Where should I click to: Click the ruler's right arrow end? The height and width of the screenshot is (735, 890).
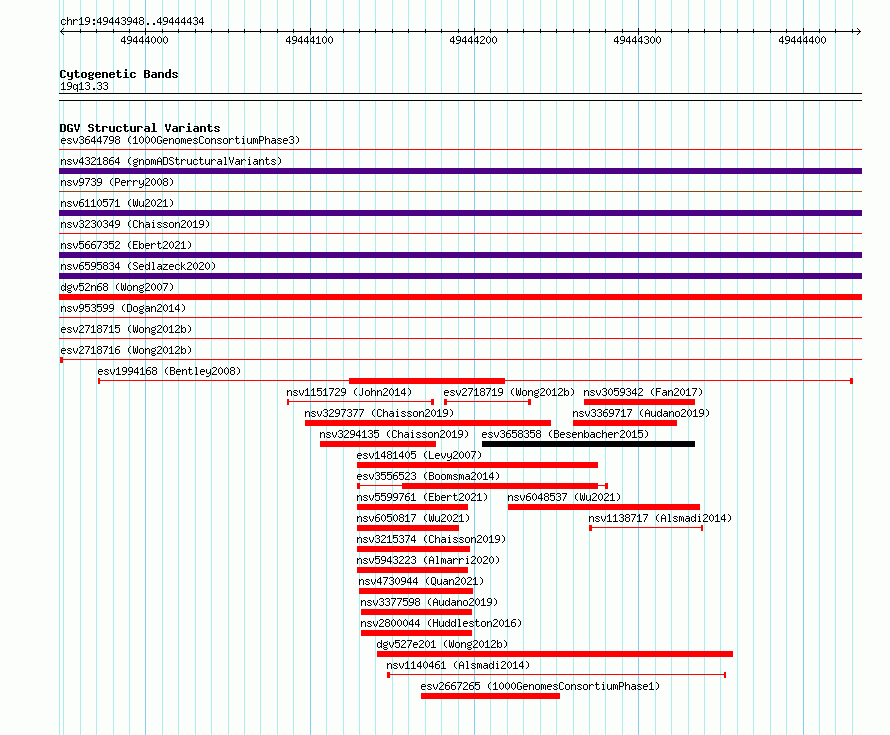(858, 31)
